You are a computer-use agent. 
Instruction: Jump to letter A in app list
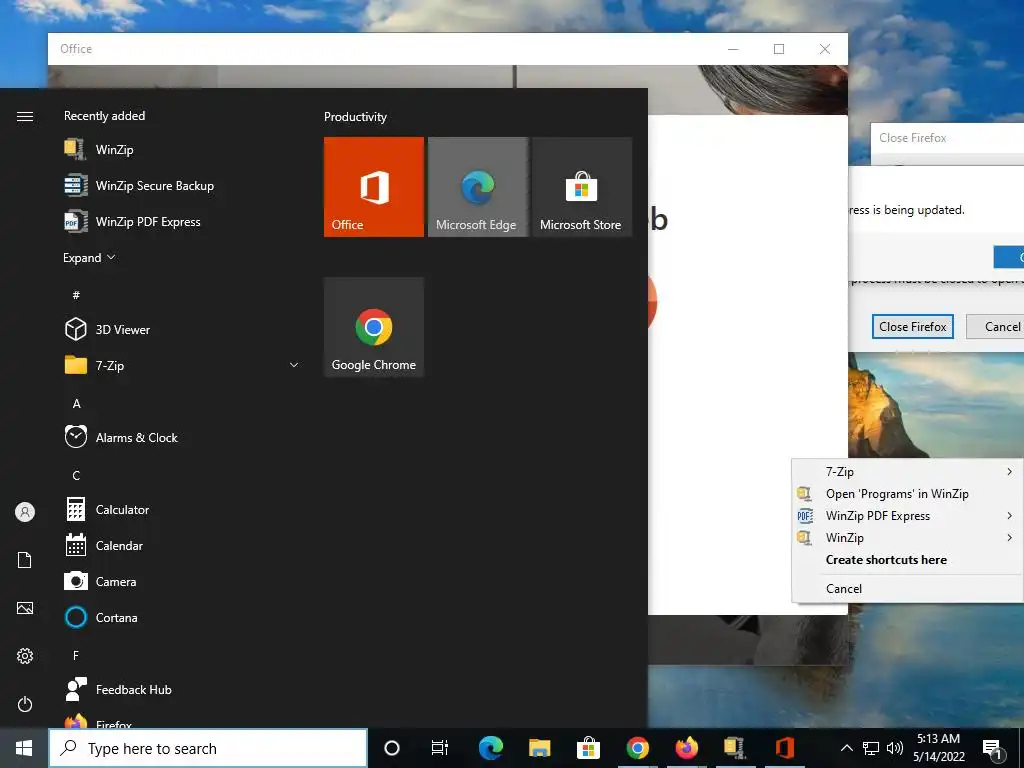coord(76,404)
